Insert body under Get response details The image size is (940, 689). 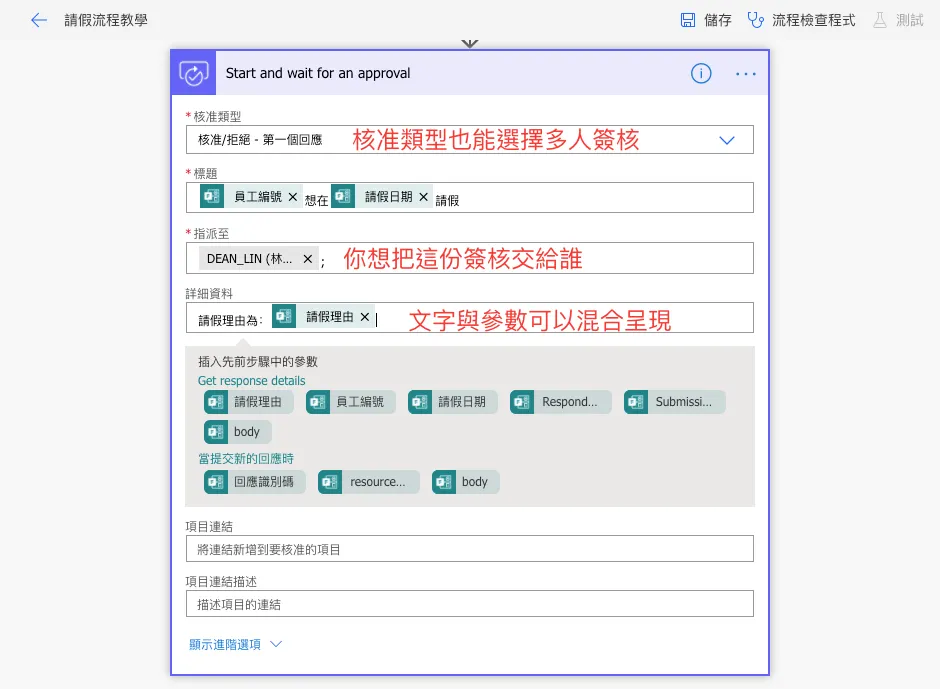coord(237,432)
